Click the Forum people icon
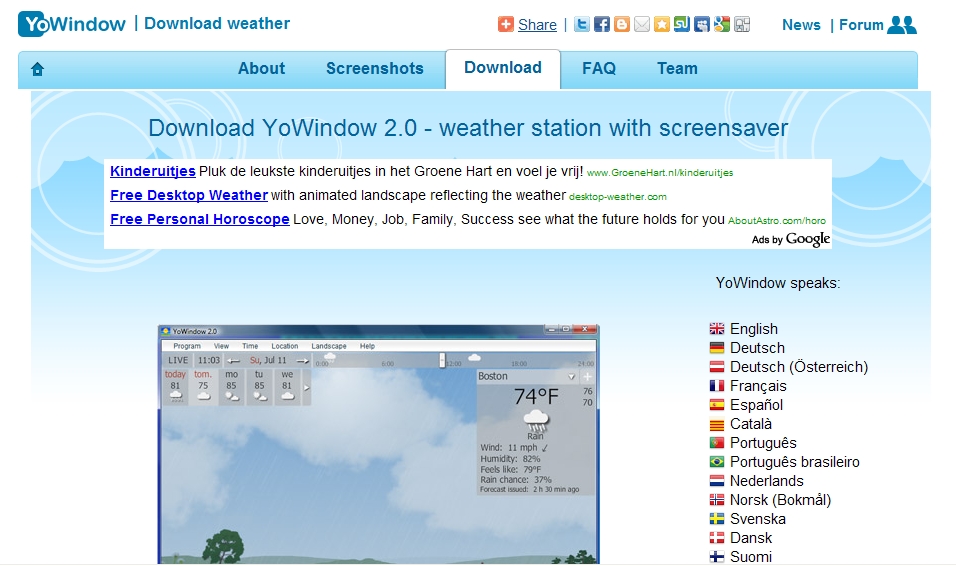This screenshot has width=956, height=566. click(902, 24)
